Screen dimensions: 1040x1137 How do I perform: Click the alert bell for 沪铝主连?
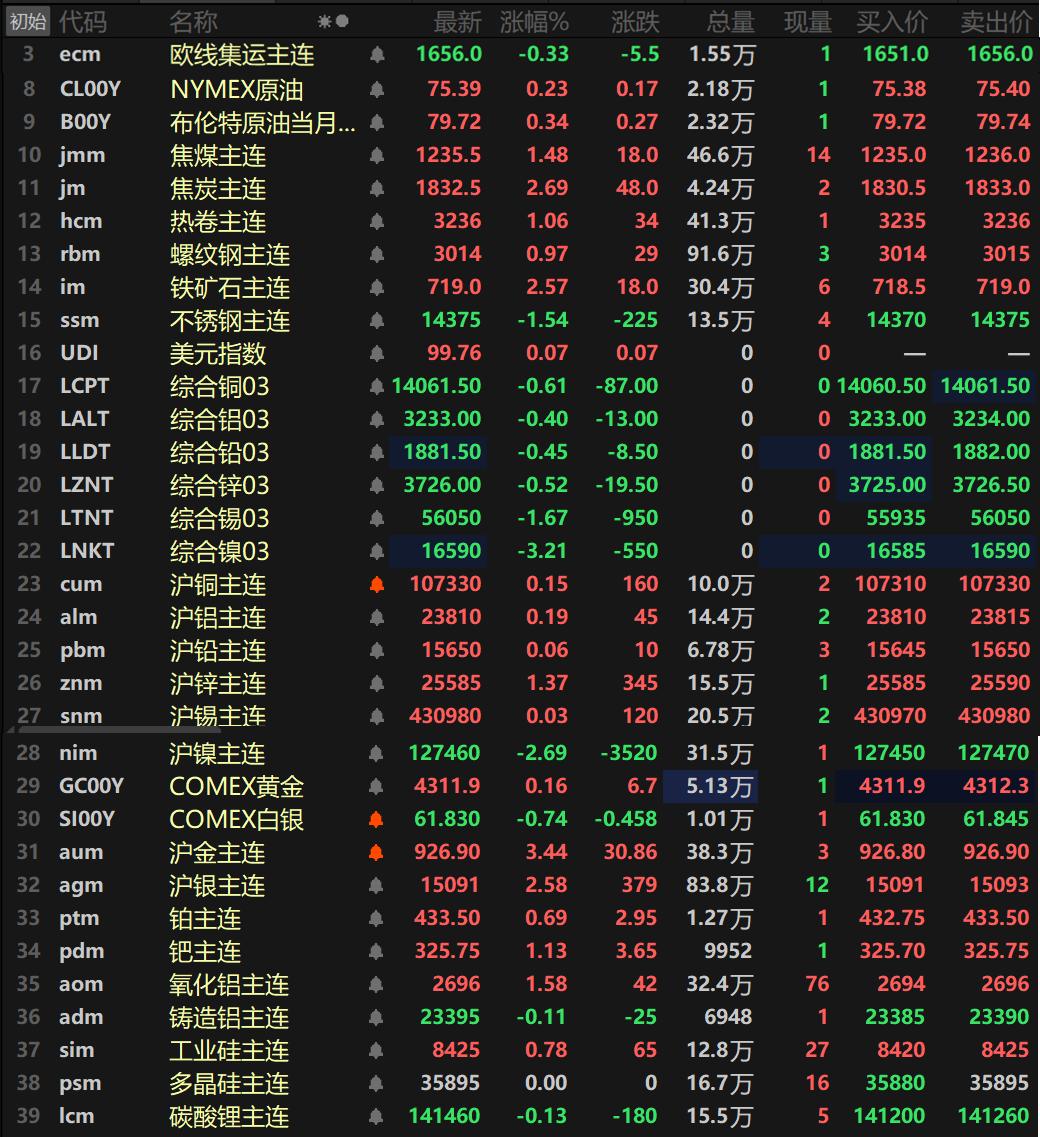click(x=377, y=617)
